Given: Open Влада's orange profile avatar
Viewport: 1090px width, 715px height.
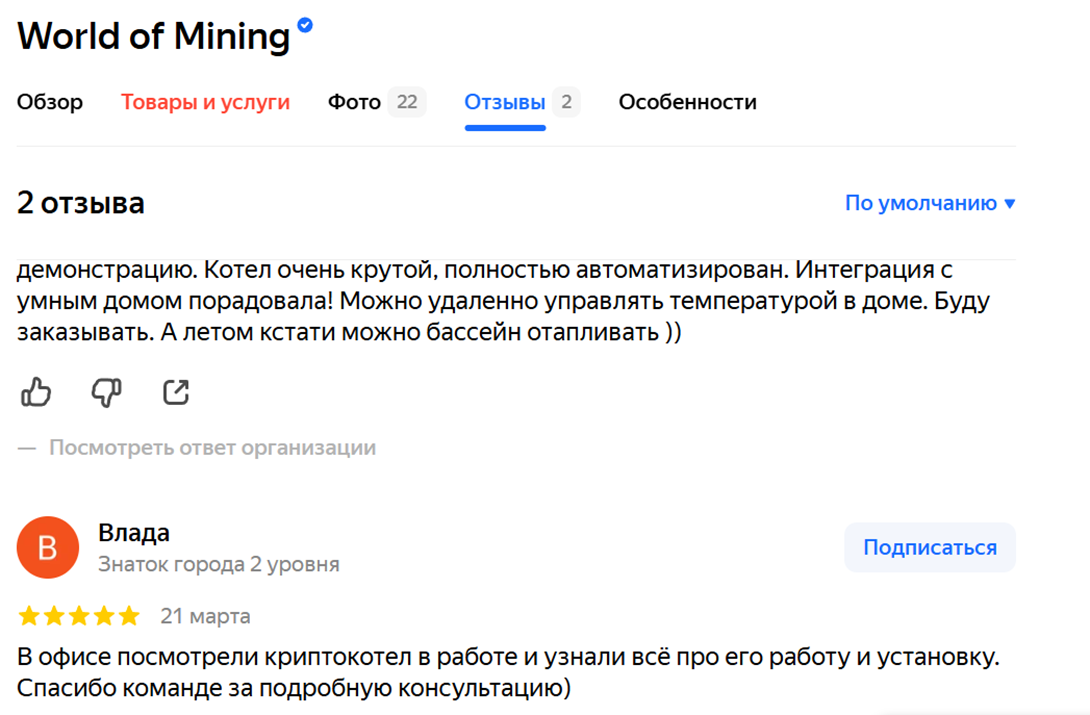Looking at the screenshot, I should (48, 548).
